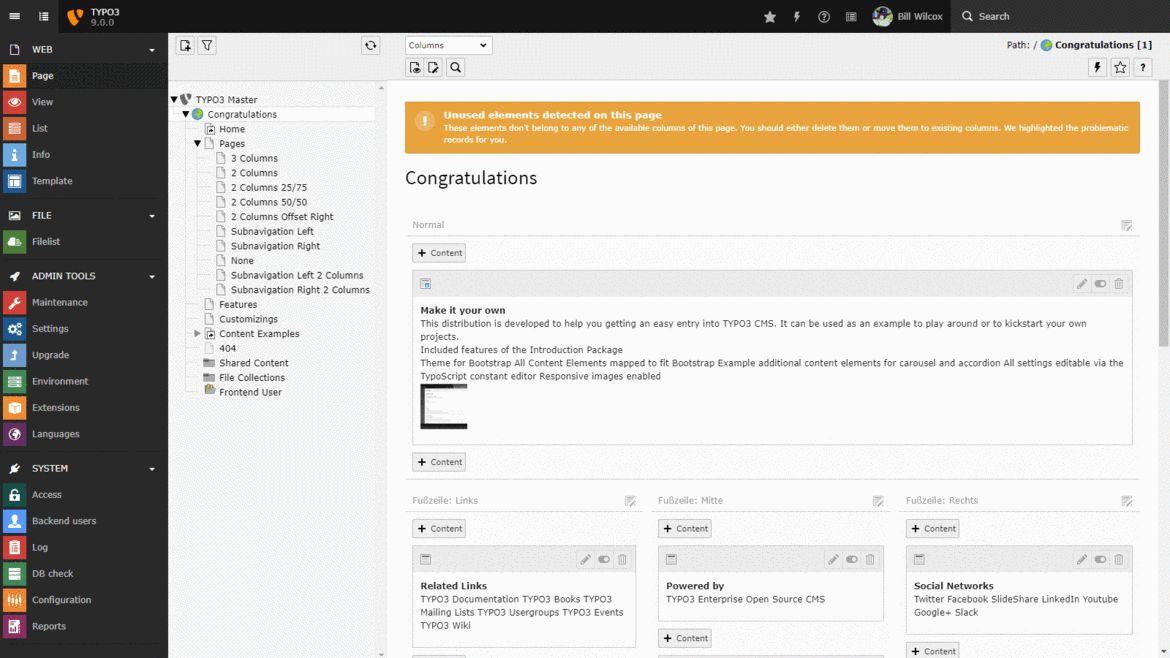
Task: Open the help question mark menu
Action: coord(824,16)
